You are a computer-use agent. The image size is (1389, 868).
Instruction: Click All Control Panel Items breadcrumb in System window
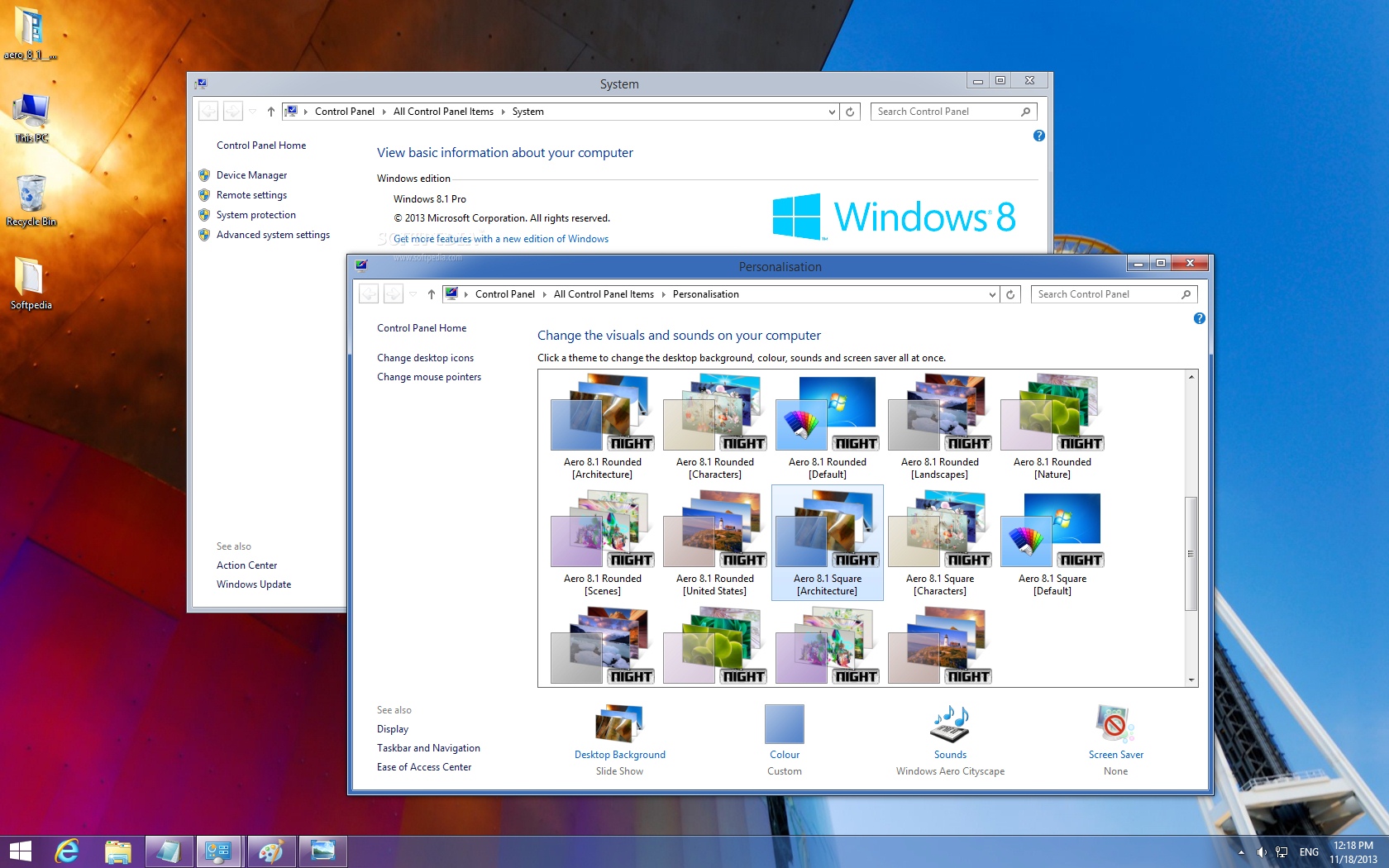point(443,112)
